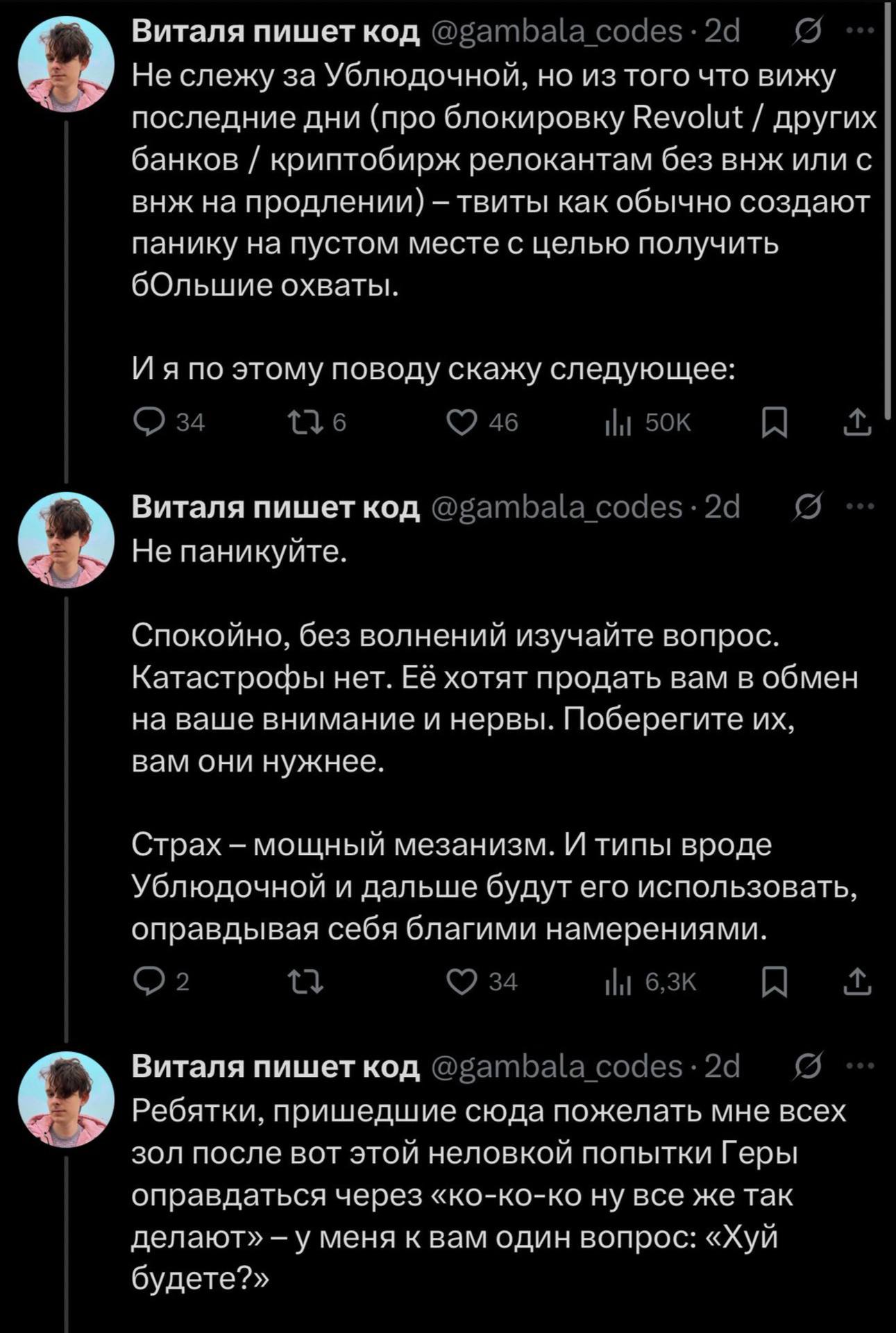Open more options menu on second tweet

click(x=861, y=507)
